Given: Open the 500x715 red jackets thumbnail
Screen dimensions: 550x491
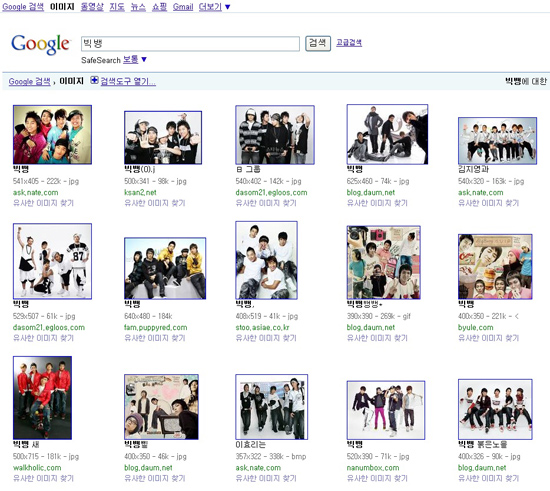Looking at the screenshot, I should point(42,398).
